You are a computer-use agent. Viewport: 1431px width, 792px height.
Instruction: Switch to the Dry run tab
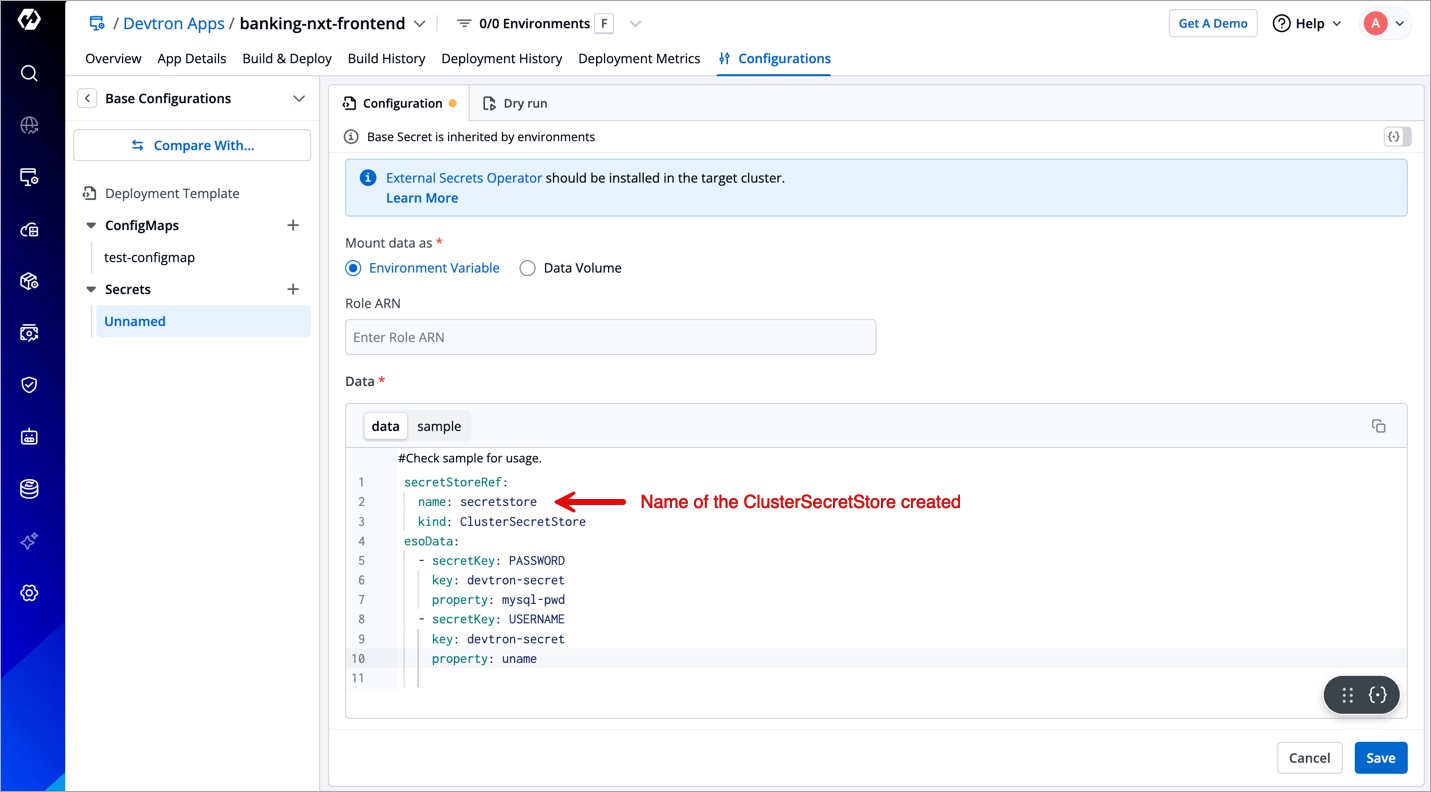coord(515,103)
